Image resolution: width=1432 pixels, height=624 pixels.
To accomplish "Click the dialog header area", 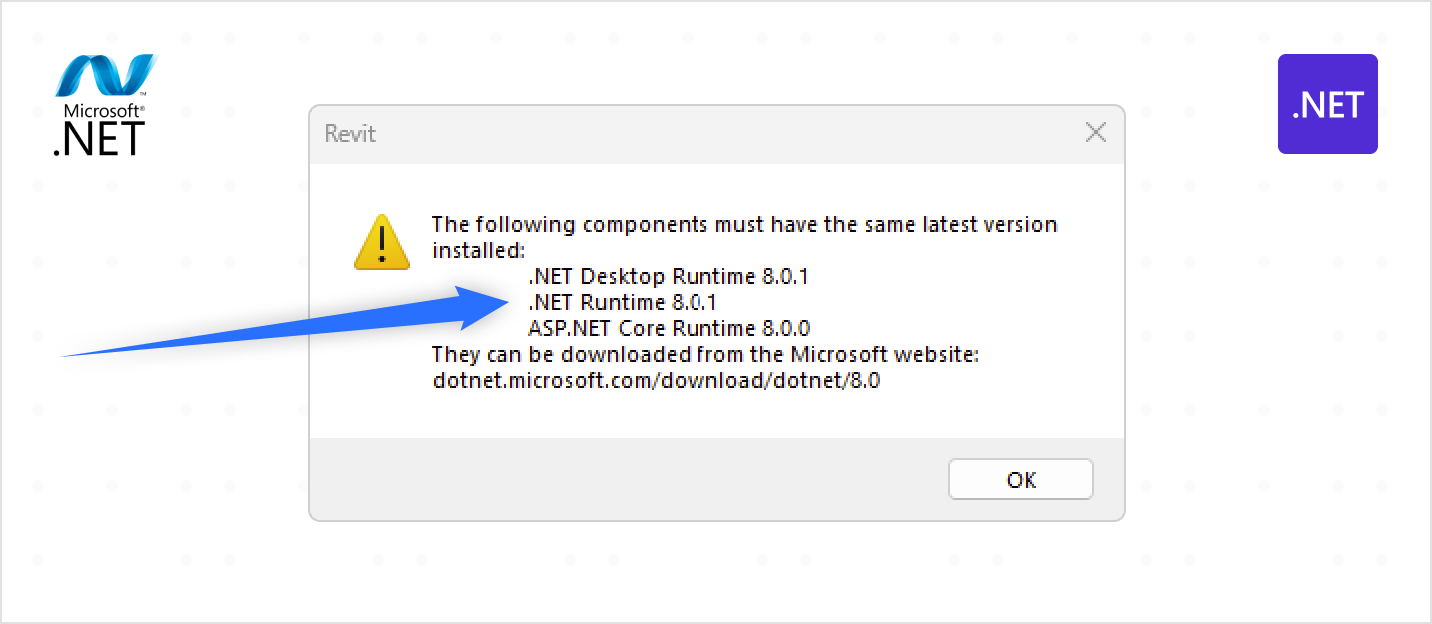I will coord(716,133).
